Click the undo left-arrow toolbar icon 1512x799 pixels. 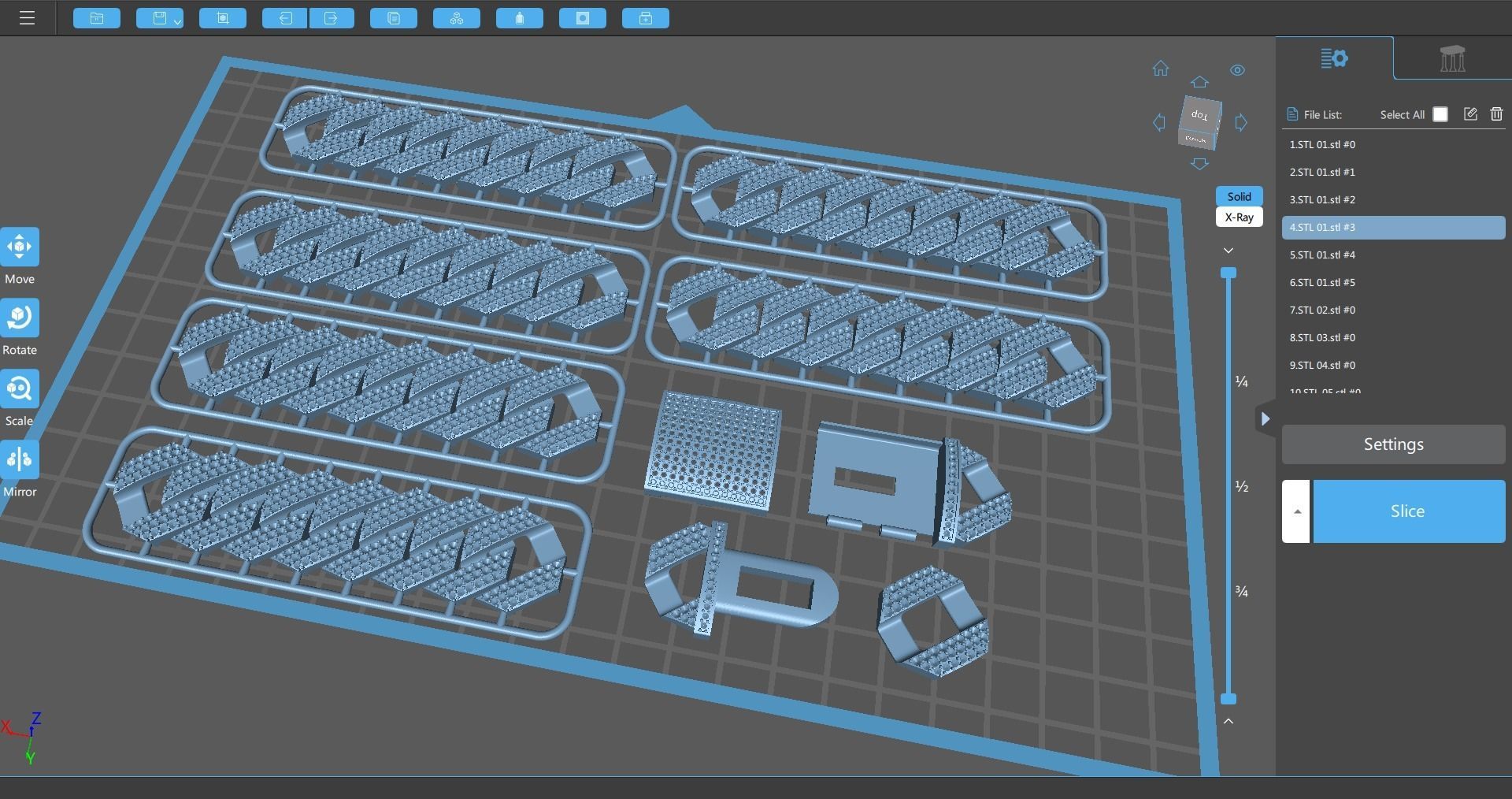[285, 18]
